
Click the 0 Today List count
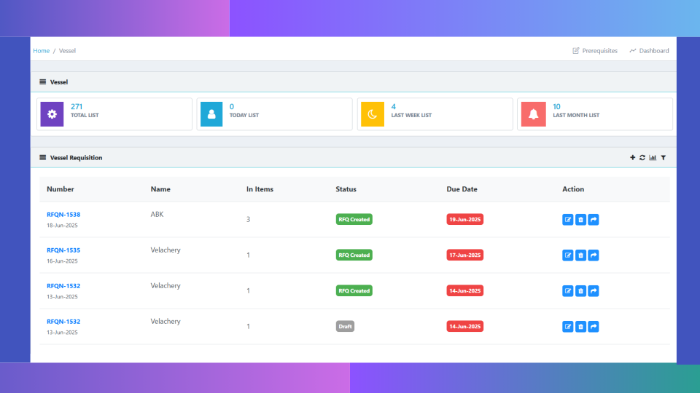(x=232, y=106)
